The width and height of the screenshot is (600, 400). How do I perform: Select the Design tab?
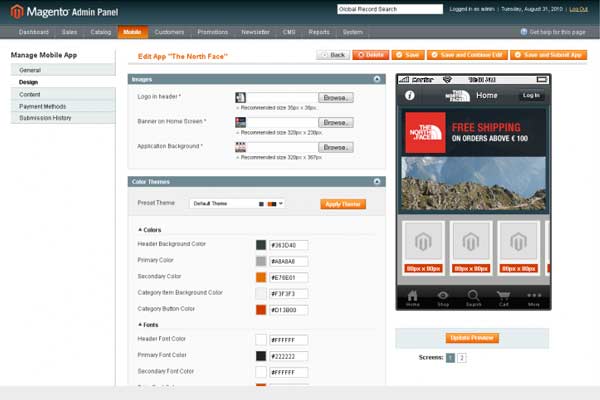[63, 82]
